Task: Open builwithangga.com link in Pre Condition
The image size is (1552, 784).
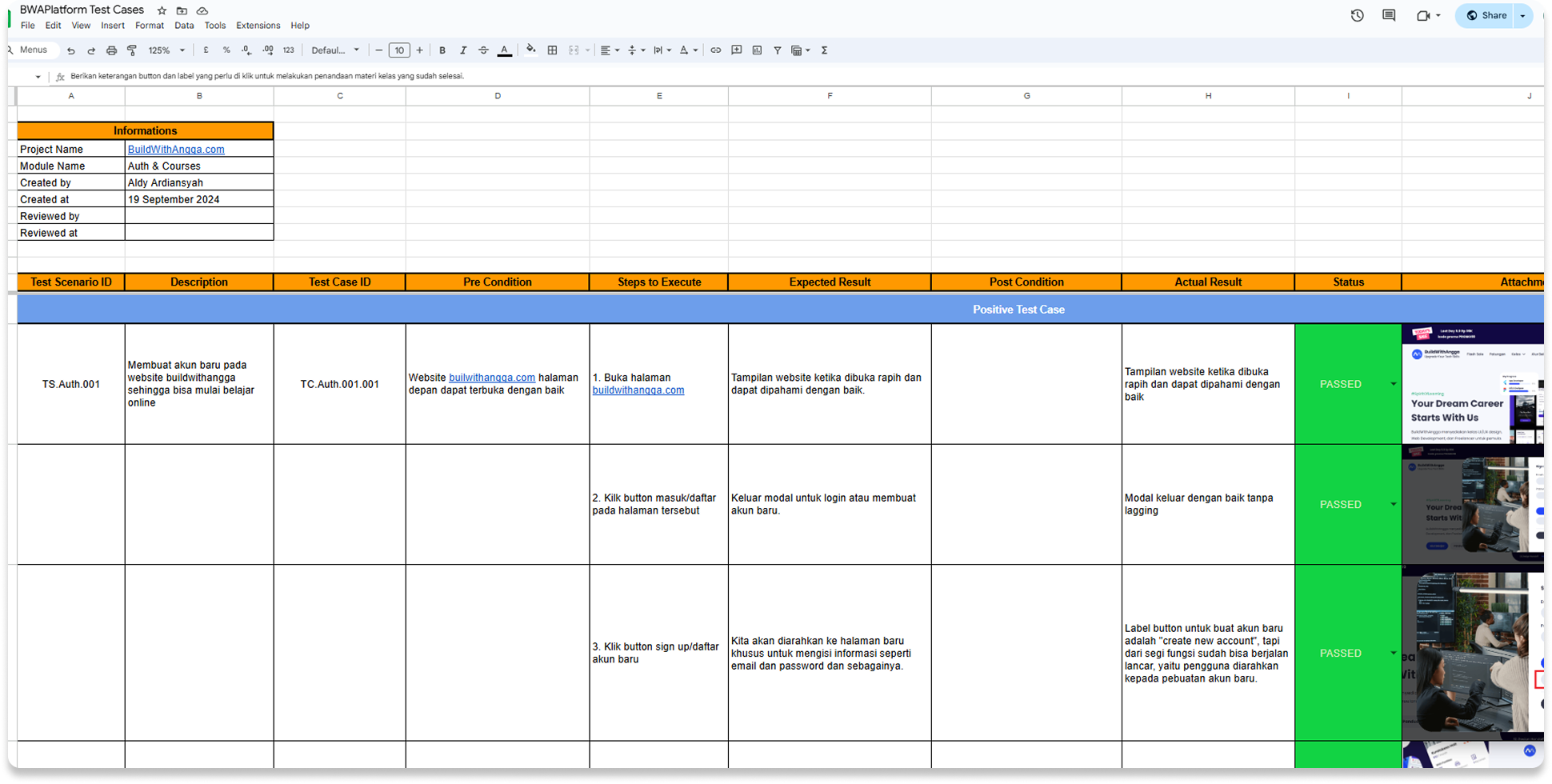Action: (x=492, y=378)
